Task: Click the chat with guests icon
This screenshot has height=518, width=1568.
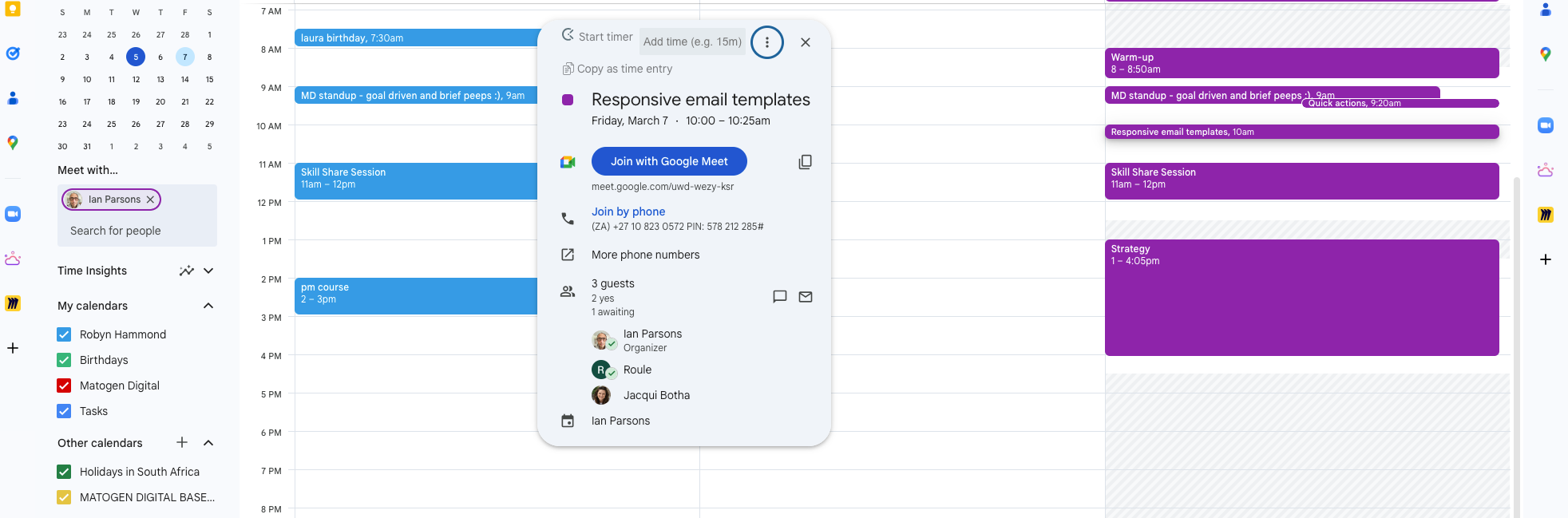Action: [779, 297]
